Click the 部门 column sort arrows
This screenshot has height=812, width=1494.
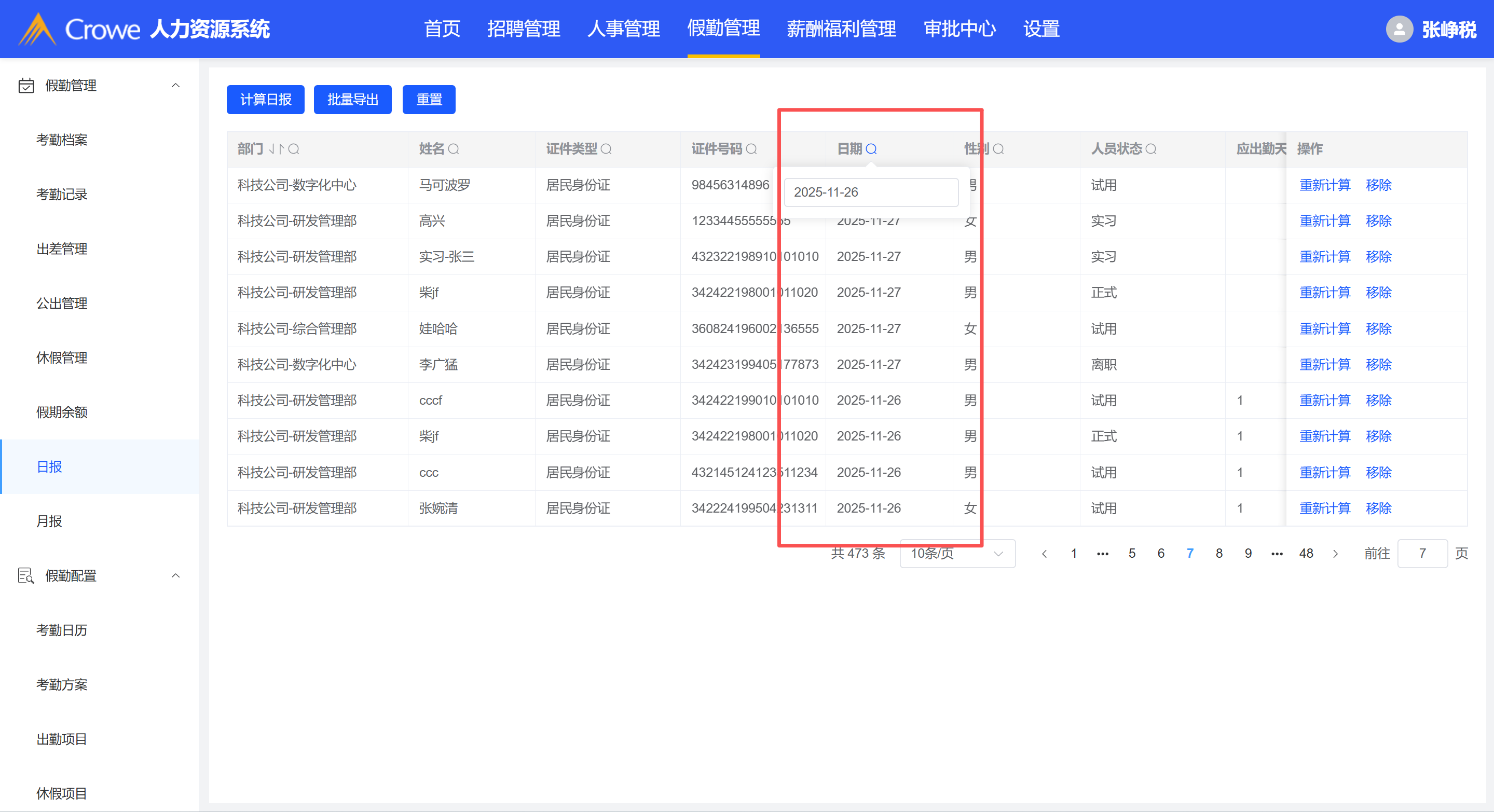point(276,149)
